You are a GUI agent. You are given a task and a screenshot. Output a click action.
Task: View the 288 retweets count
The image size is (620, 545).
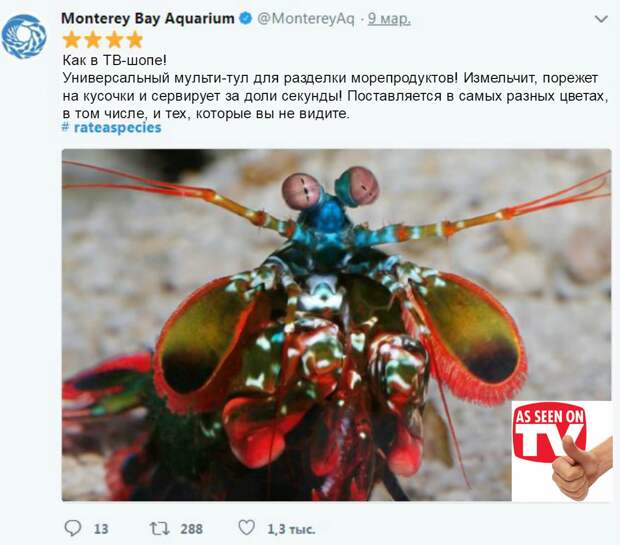(x=191, y=529)
